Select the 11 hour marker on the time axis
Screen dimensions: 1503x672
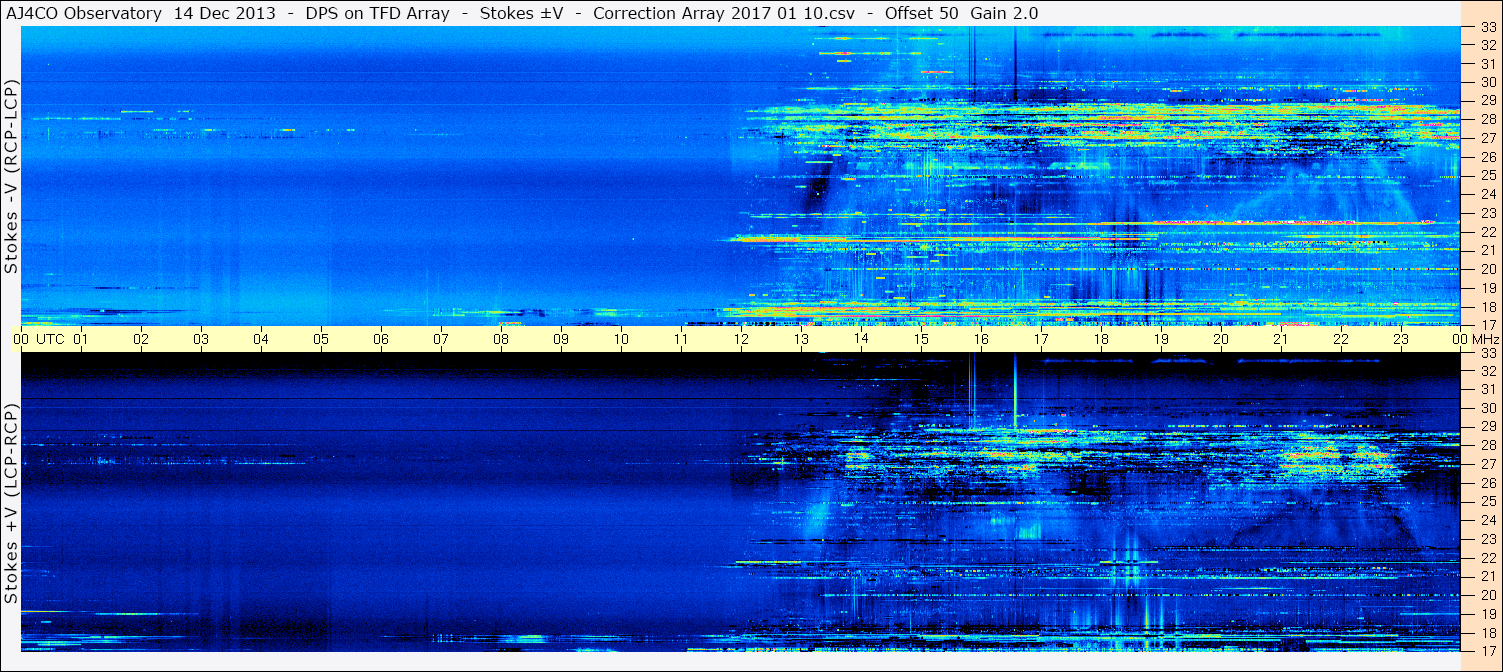[x=681, y=339]
